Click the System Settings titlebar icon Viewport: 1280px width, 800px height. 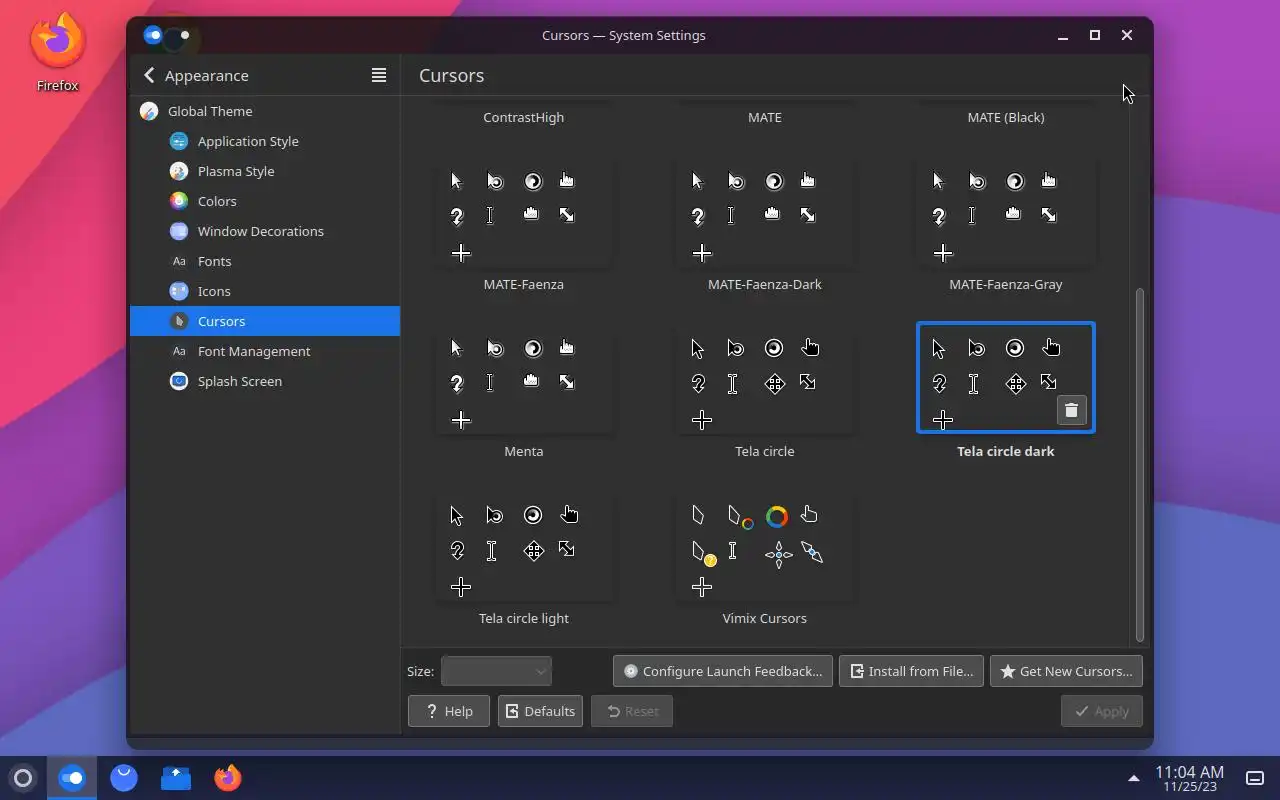[x=153, y=35]
